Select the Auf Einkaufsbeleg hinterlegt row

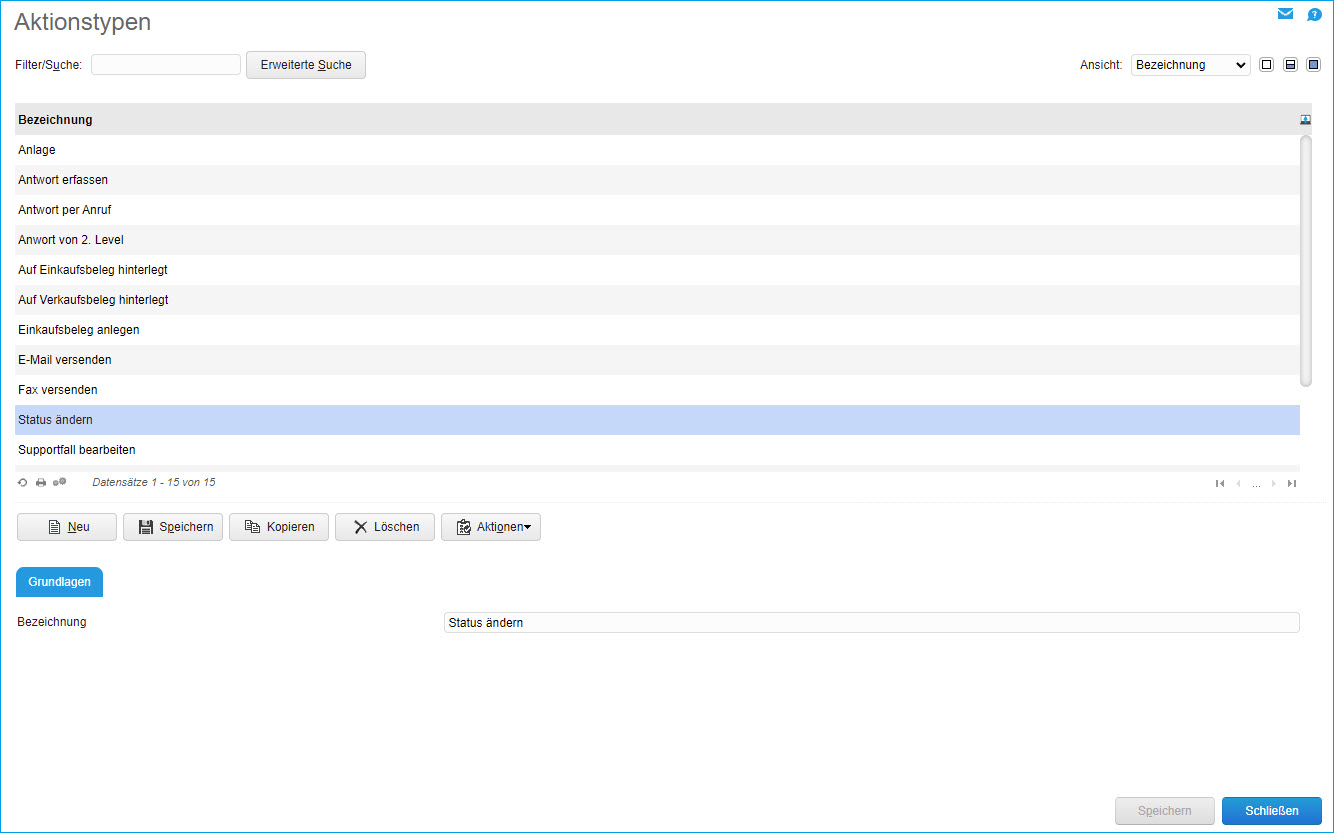pyautogui.click(x=657, y=270)
